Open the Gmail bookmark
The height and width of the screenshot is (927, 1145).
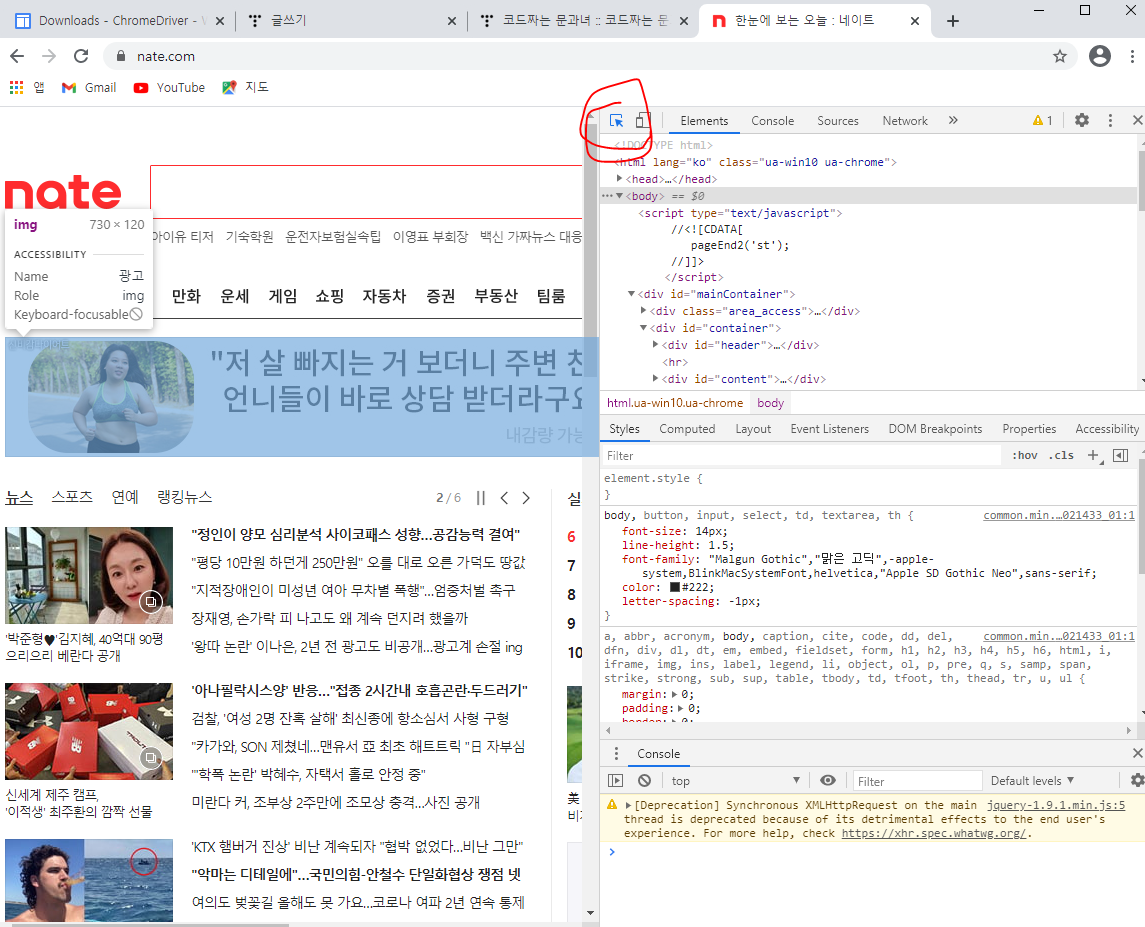click(x=89, y=88)
